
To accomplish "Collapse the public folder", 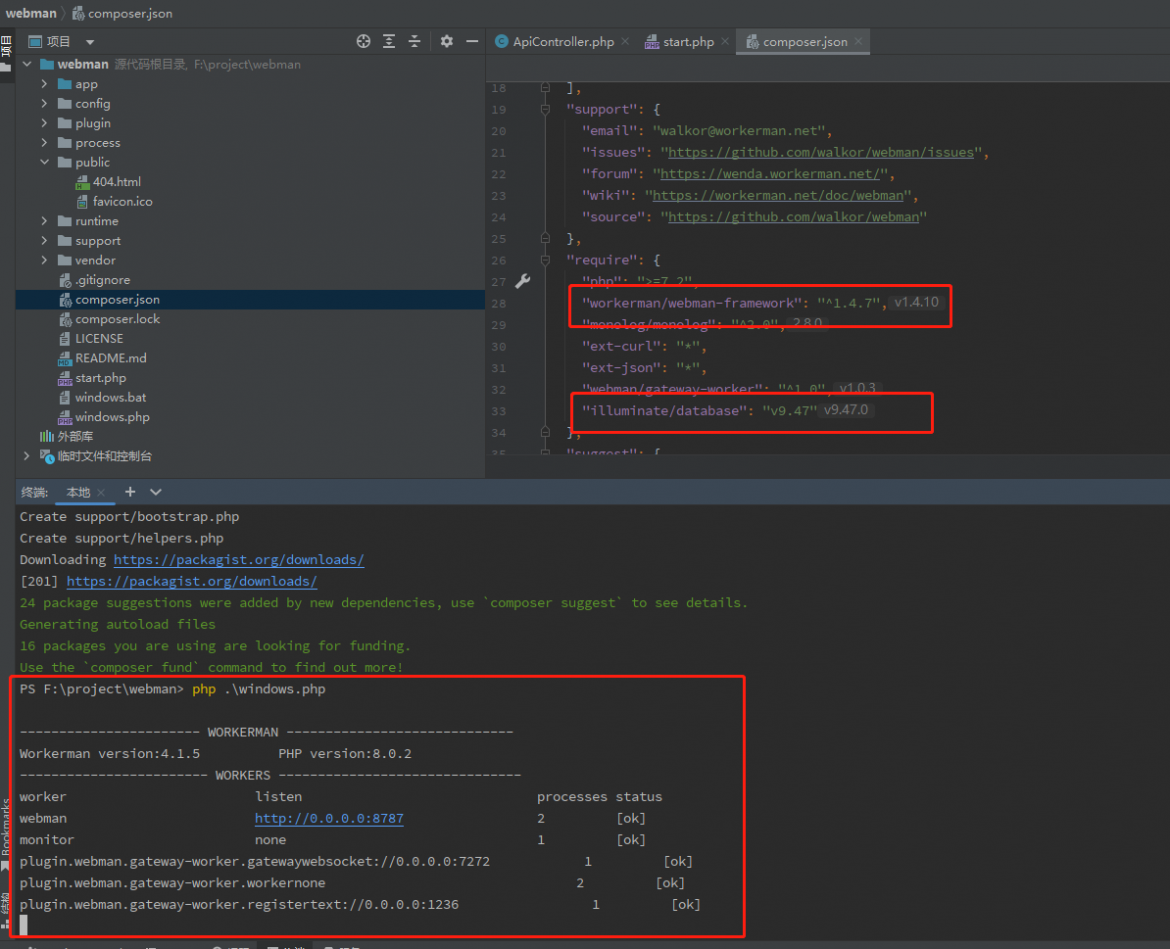I will [44, 162].
